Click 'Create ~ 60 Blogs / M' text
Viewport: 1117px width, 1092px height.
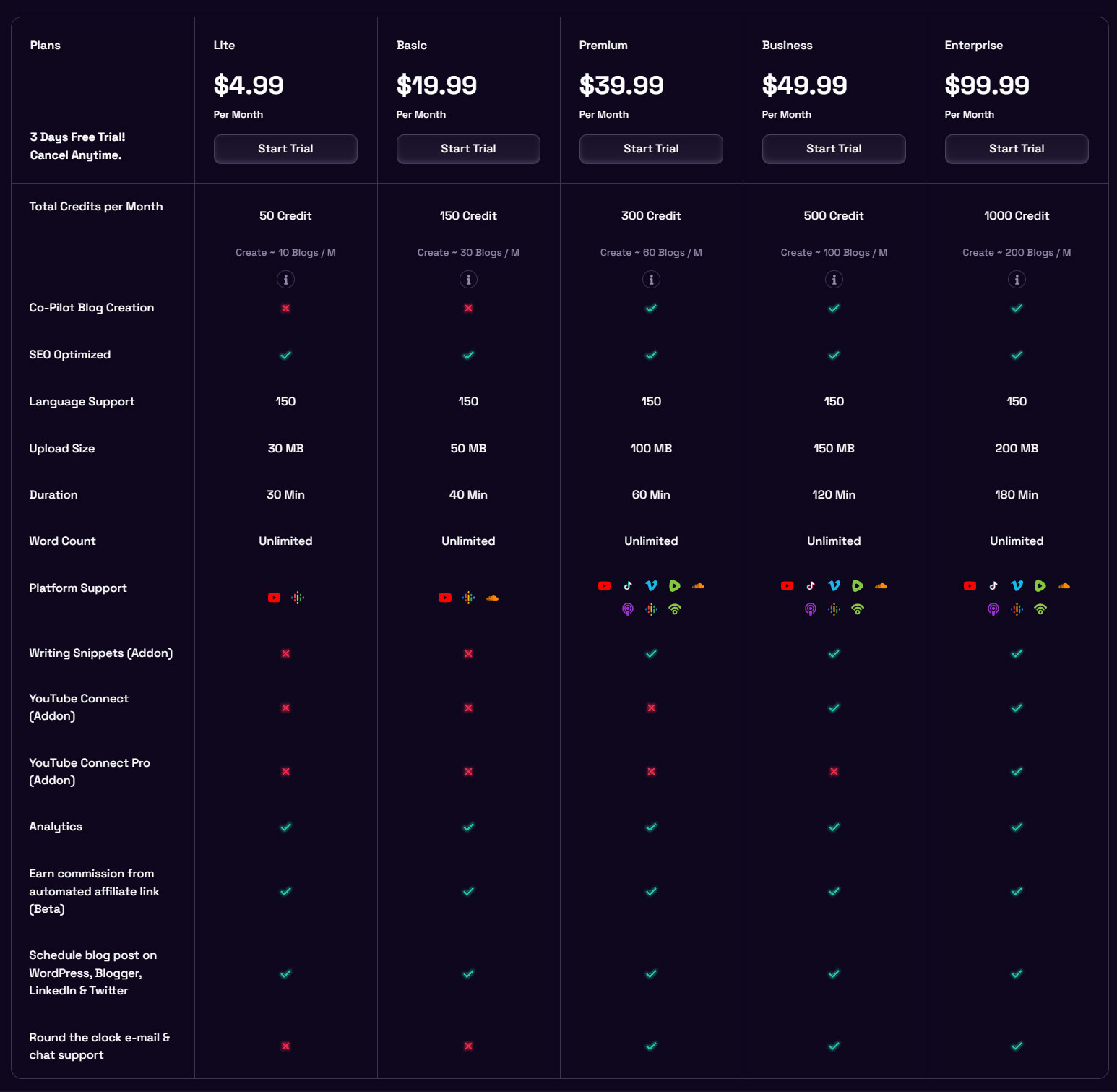click(651, 253)
